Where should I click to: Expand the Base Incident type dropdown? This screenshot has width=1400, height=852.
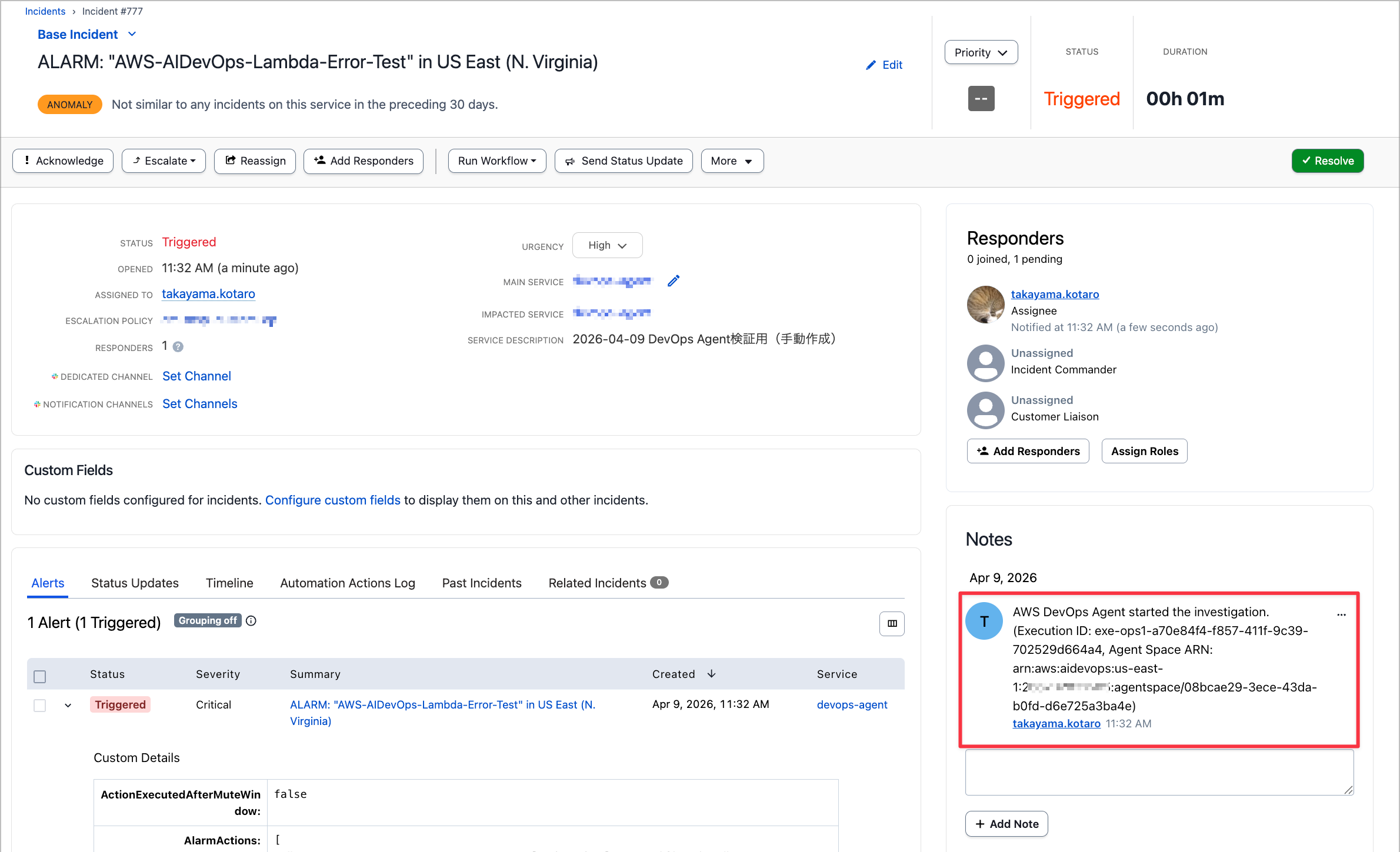[x=132, y=34]
